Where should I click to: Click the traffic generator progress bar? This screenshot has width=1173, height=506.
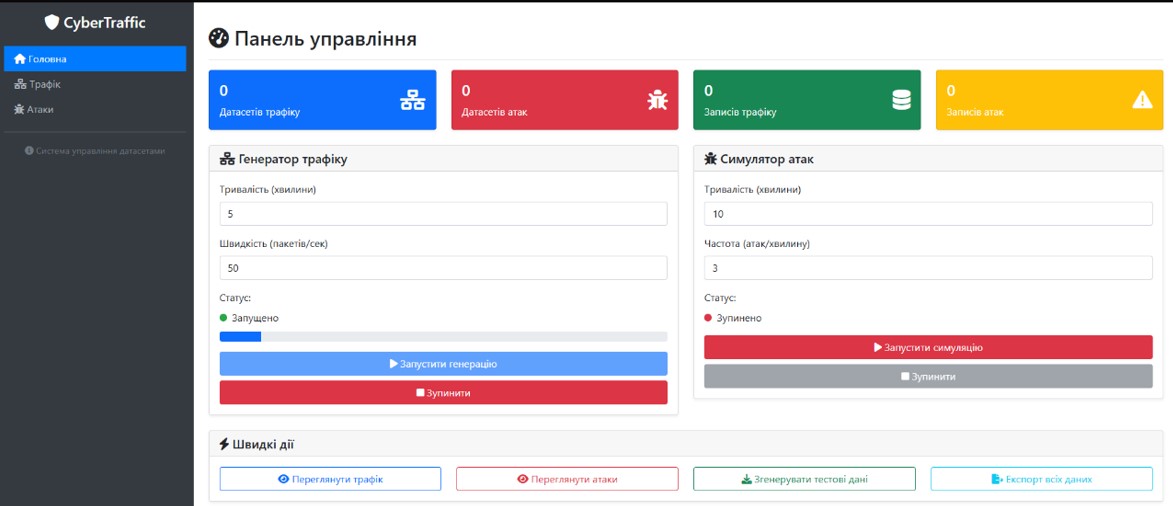click(x=443, y=337)
